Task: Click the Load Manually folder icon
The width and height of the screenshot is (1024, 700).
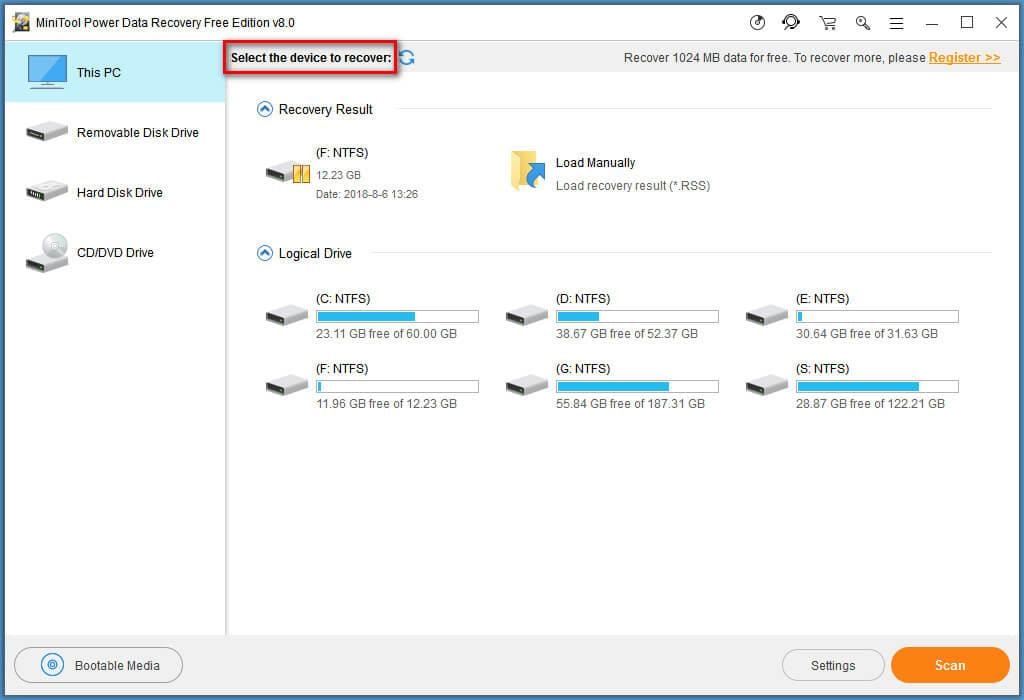Action: click(528, 170)
